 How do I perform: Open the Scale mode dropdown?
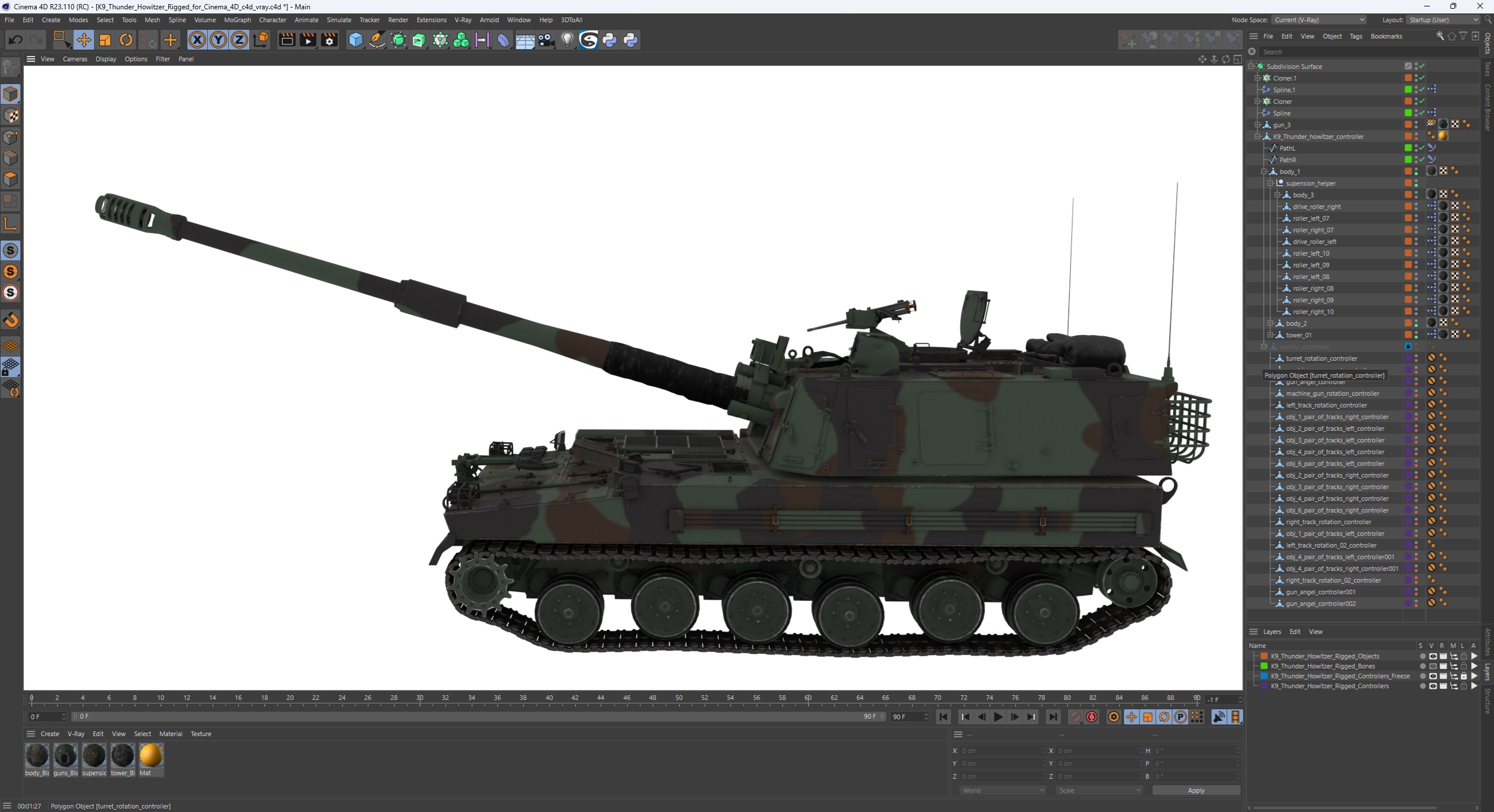point(1099,790)
